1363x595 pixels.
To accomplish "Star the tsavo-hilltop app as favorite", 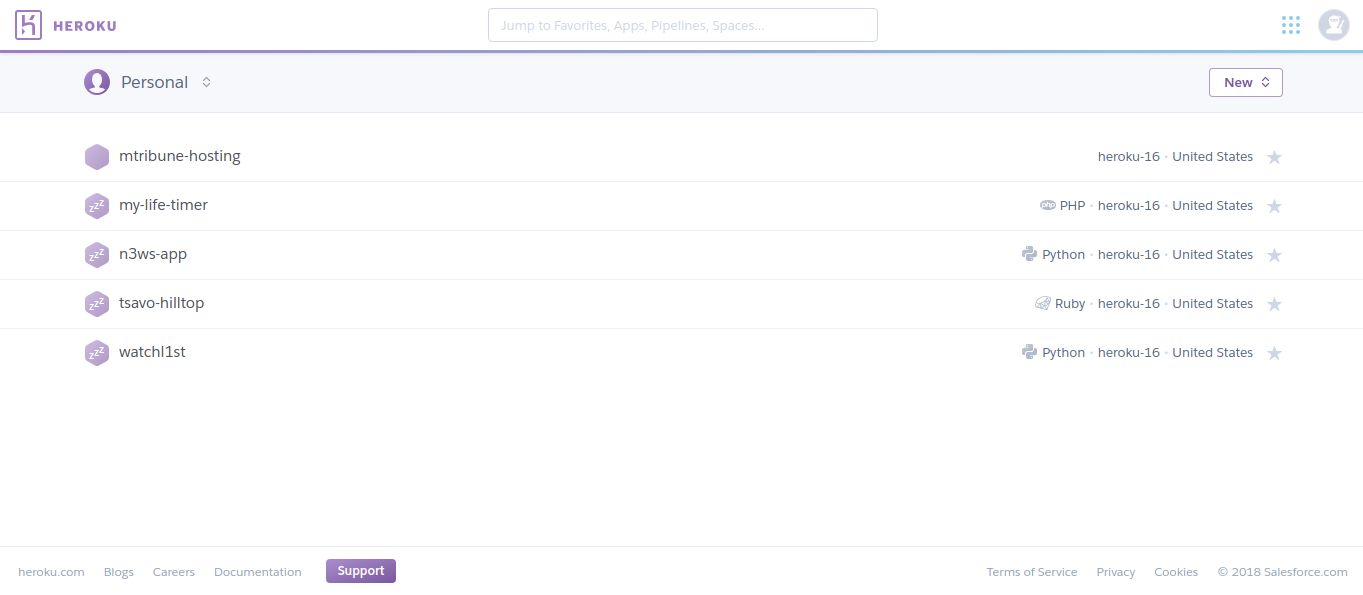I will click(1274, 304).
